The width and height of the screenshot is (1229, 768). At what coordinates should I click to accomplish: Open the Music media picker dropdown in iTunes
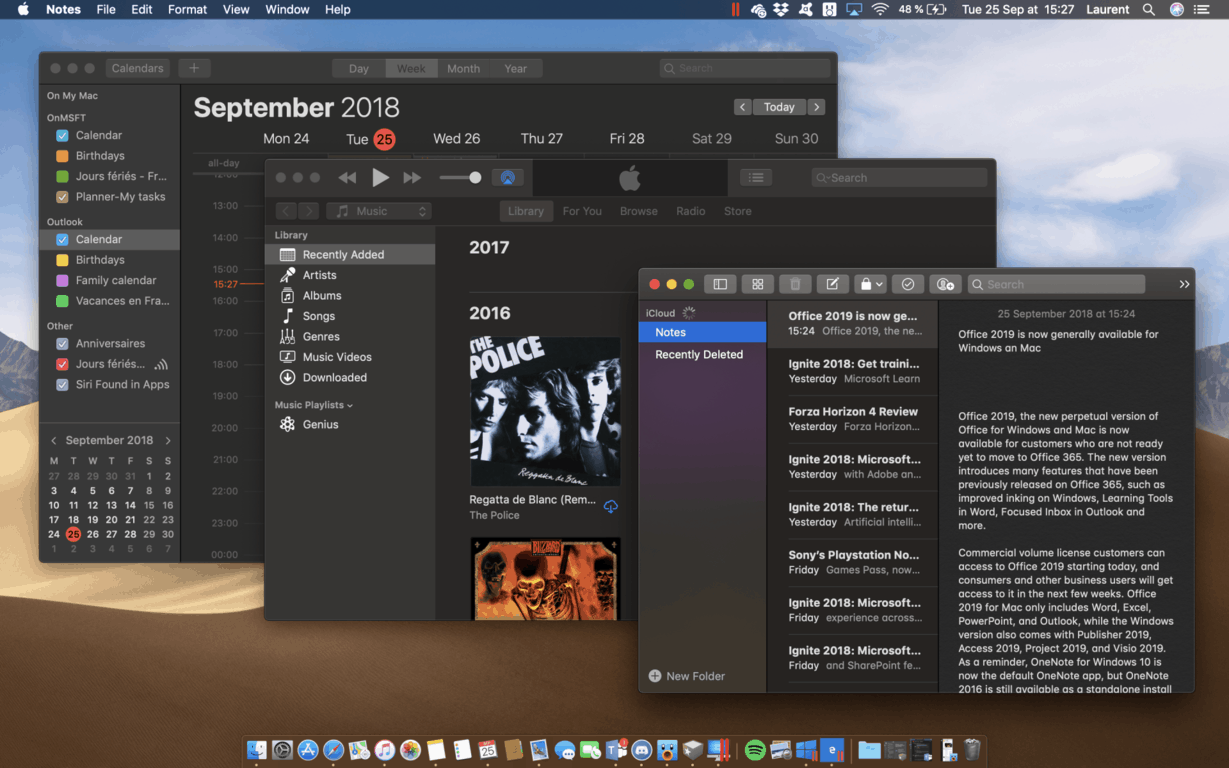tap(378, 211)
